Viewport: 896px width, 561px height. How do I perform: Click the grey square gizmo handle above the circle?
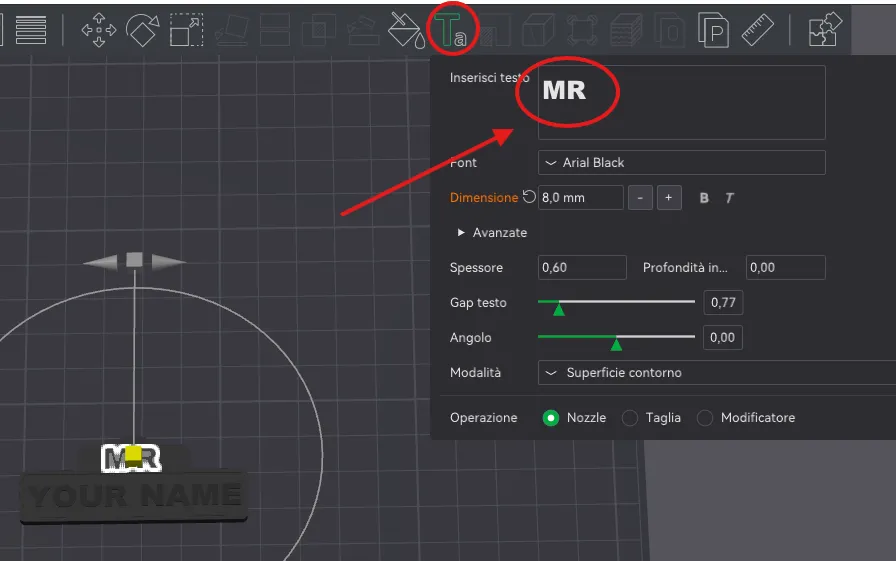click(x=134, y=260)
